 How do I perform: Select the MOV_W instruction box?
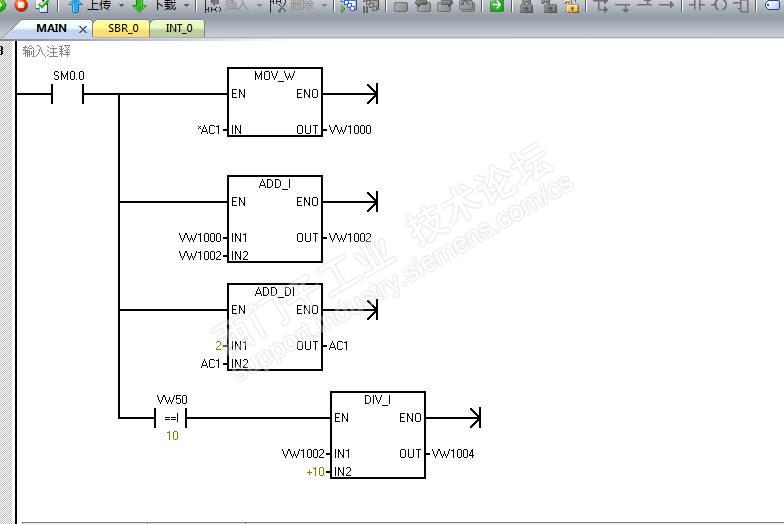click(274, 102)
